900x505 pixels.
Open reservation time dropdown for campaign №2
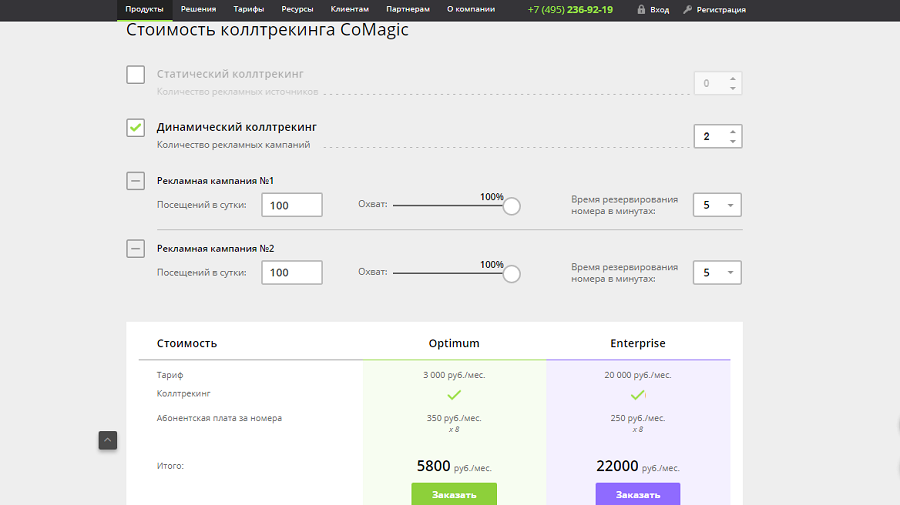tap(717, 273)
